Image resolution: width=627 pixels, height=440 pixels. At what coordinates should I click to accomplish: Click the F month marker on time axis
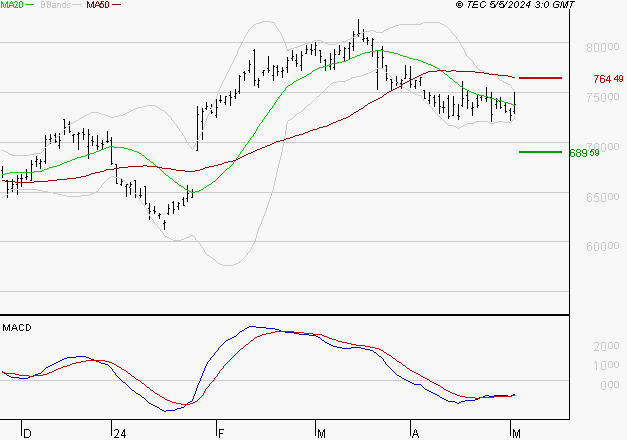(x=221, y=434)
